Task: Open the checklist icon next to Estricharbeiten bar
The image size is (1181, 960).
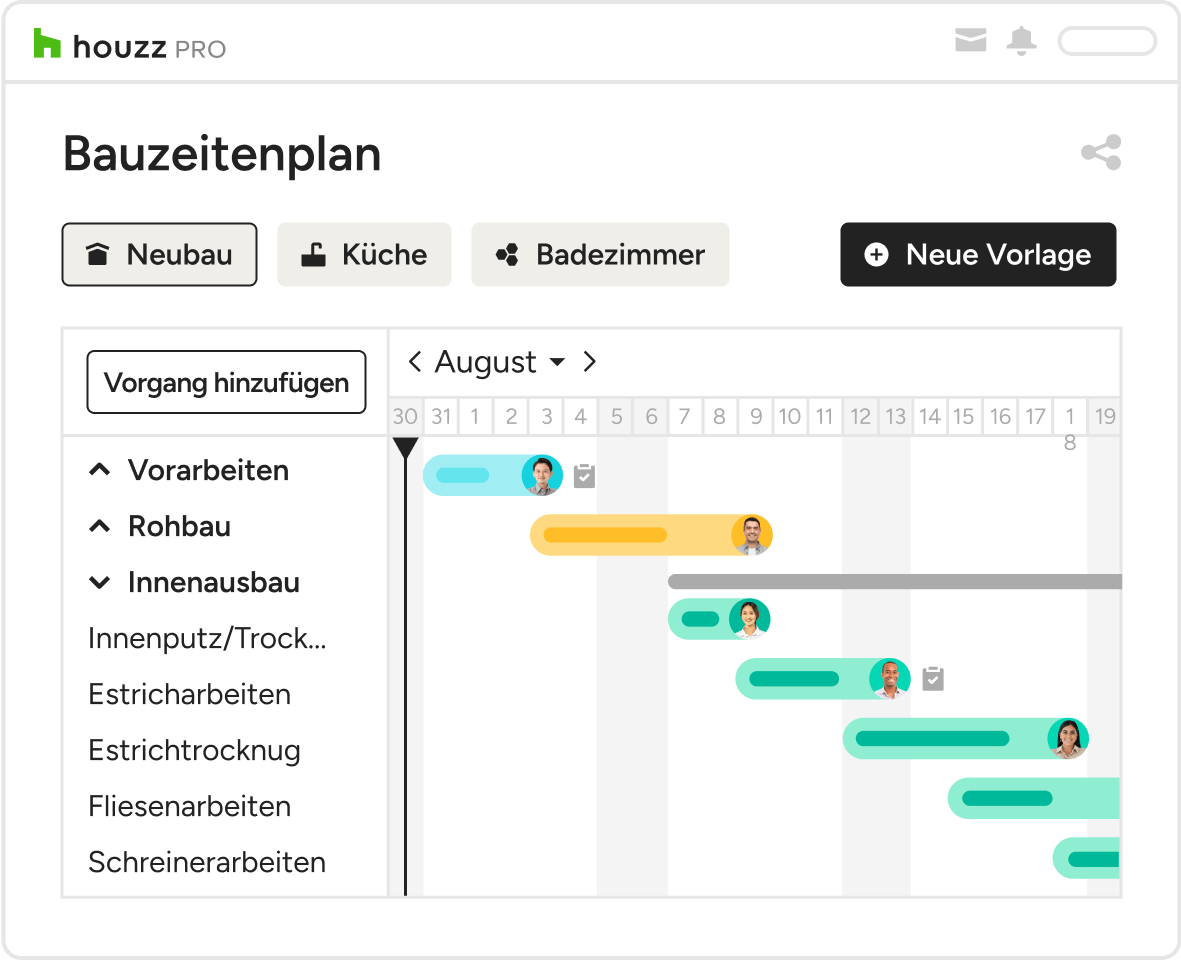Action: click(933, 678)
